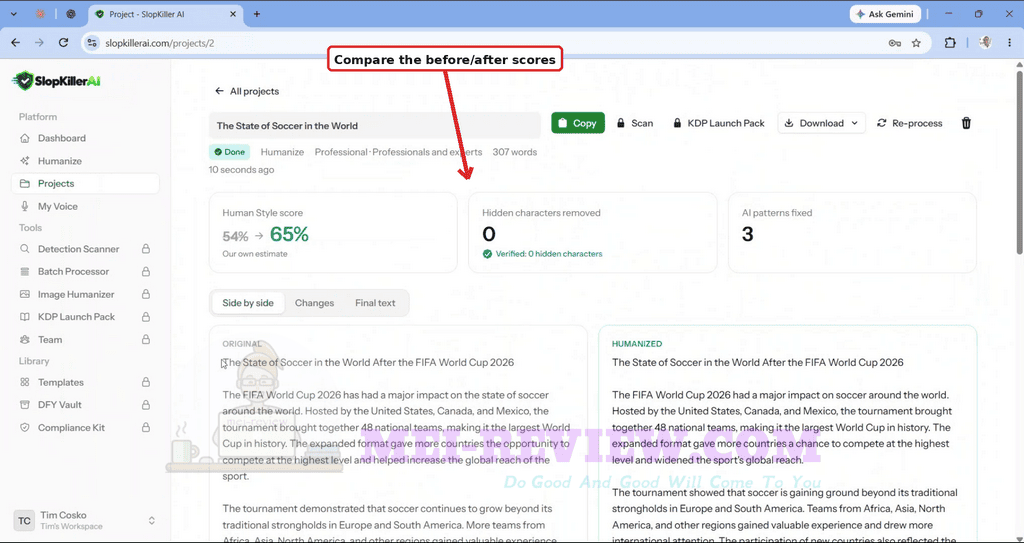The height and width of the screenshot is (543, 1024).
Task: Click the HUMANIZED column heading
Action: pos(637,344)
